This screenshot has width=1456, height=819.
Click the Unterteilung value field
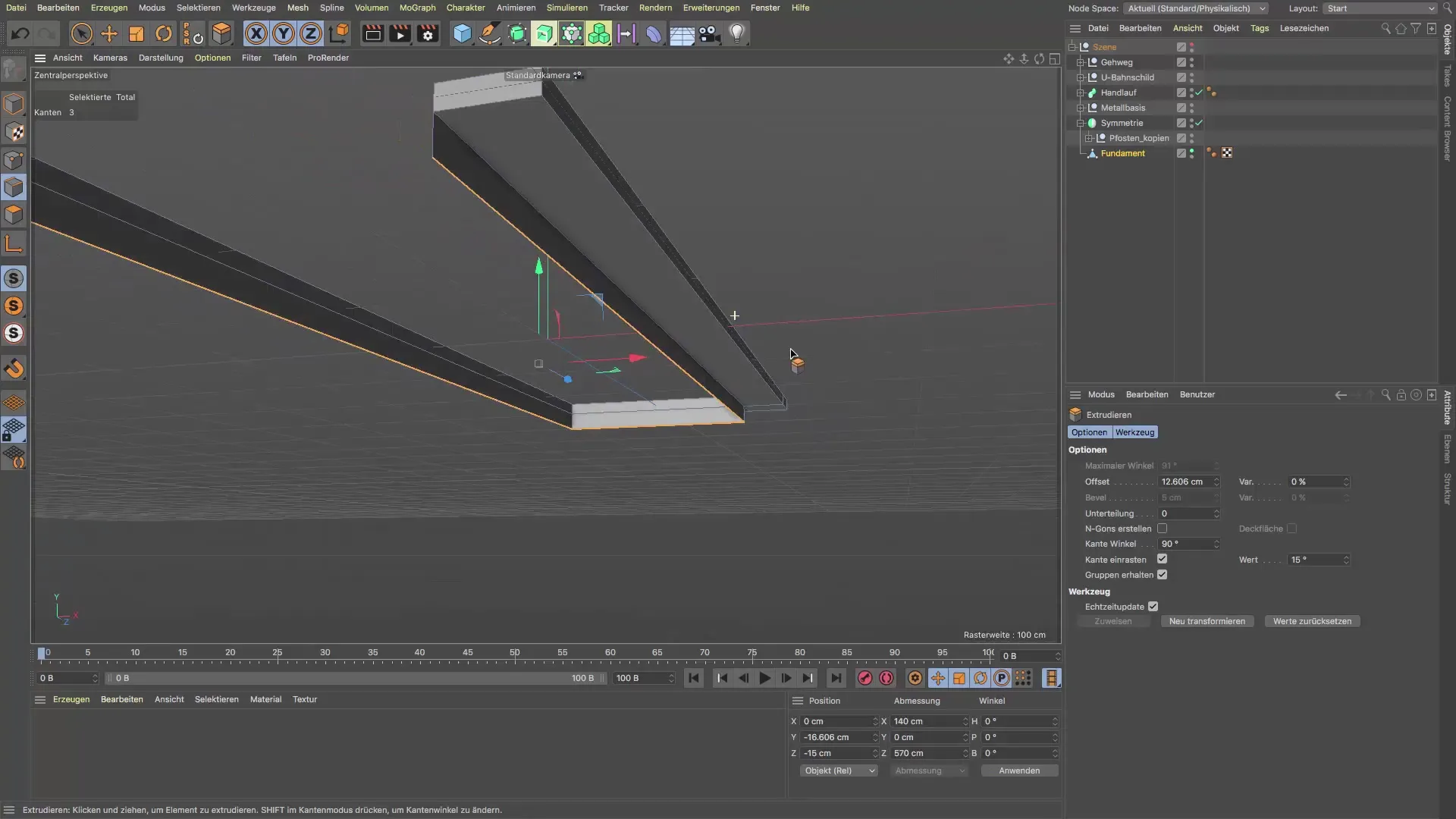tap(1185, 513)
